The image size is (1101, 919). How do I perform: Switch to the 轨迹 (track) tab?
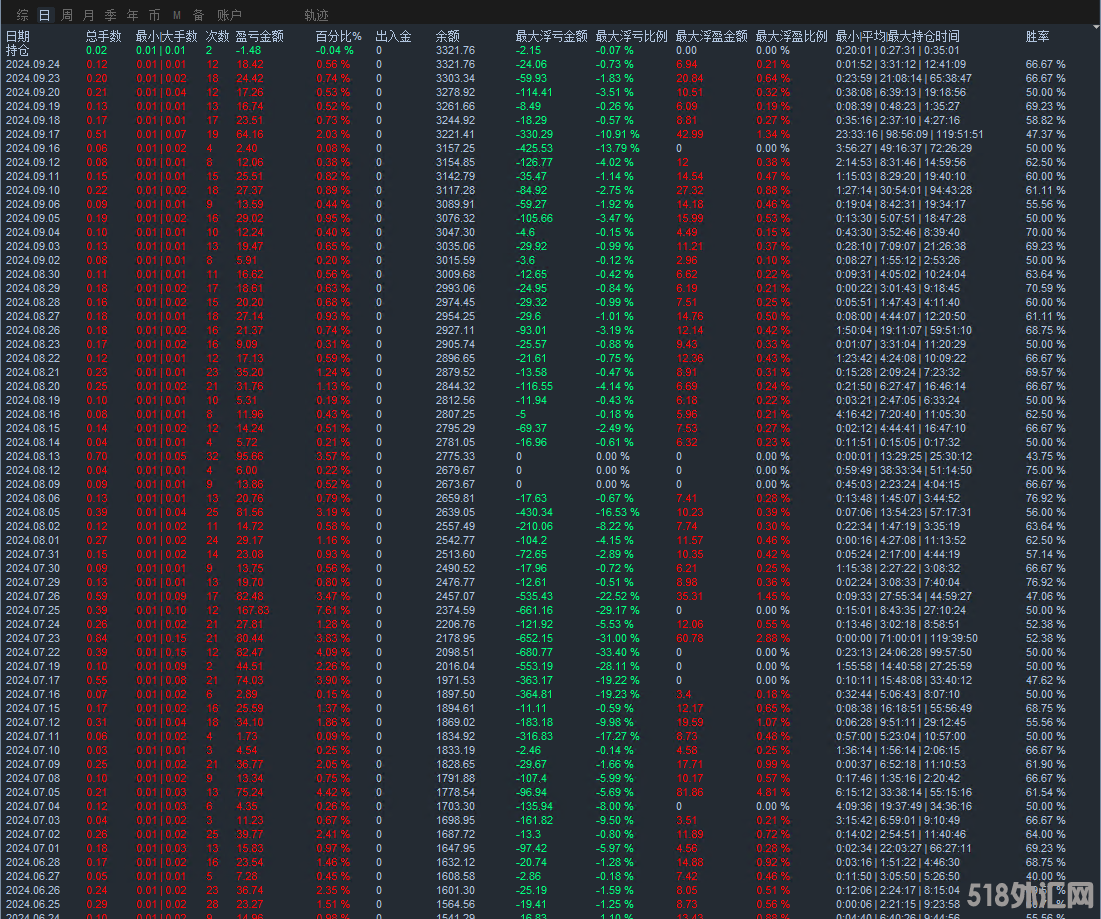[316, 15]
